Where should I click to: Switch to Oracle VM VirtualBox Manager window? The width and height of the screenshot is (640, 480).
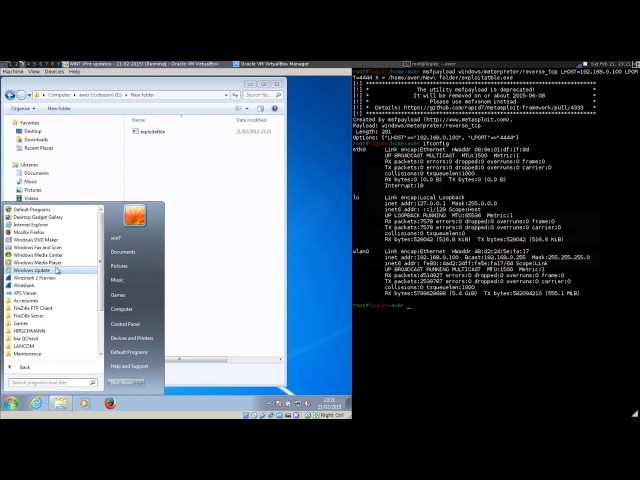pyautogui.click(x=271, y=64)
